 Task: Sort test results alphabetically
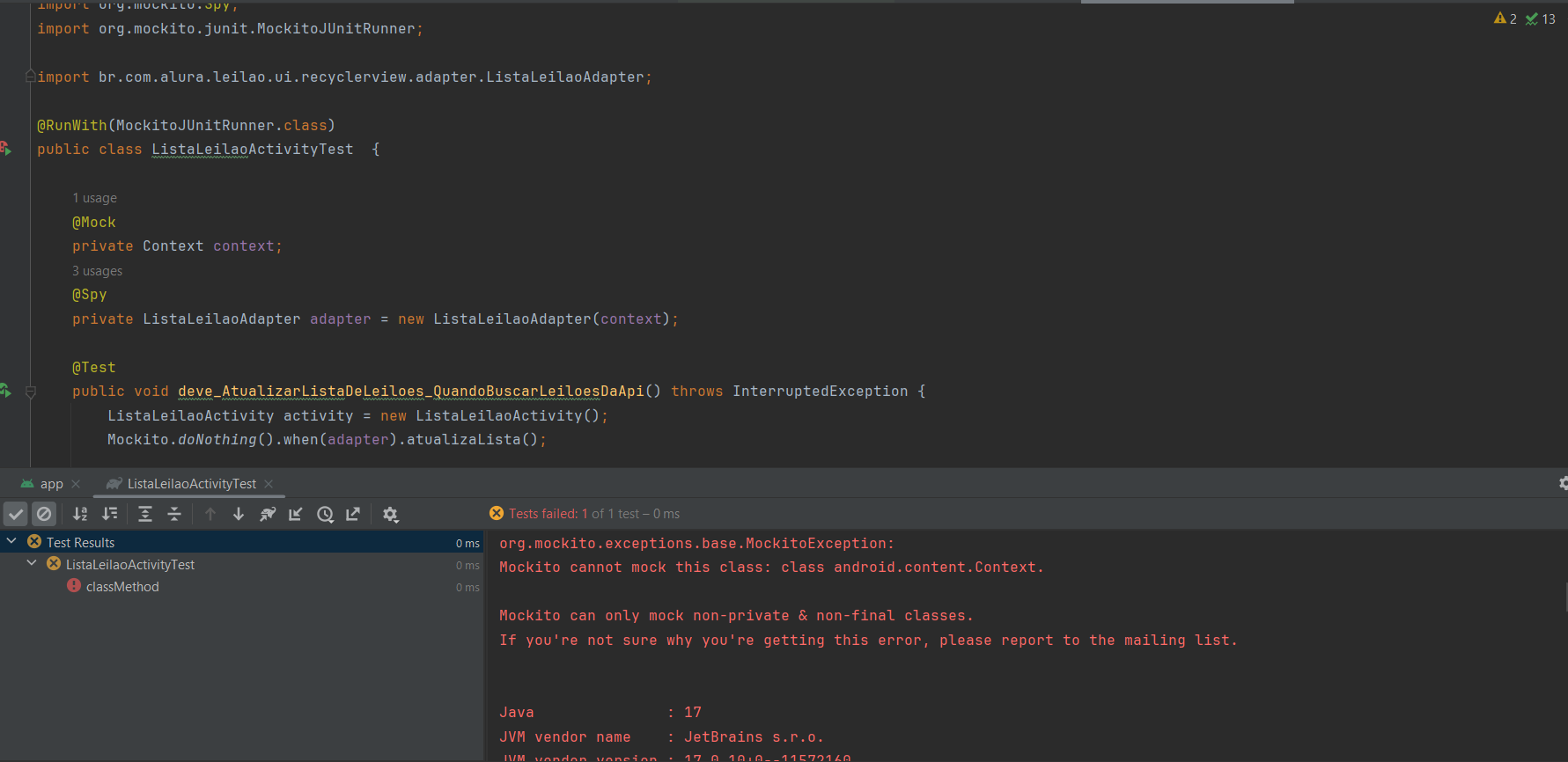click(80, 514)
